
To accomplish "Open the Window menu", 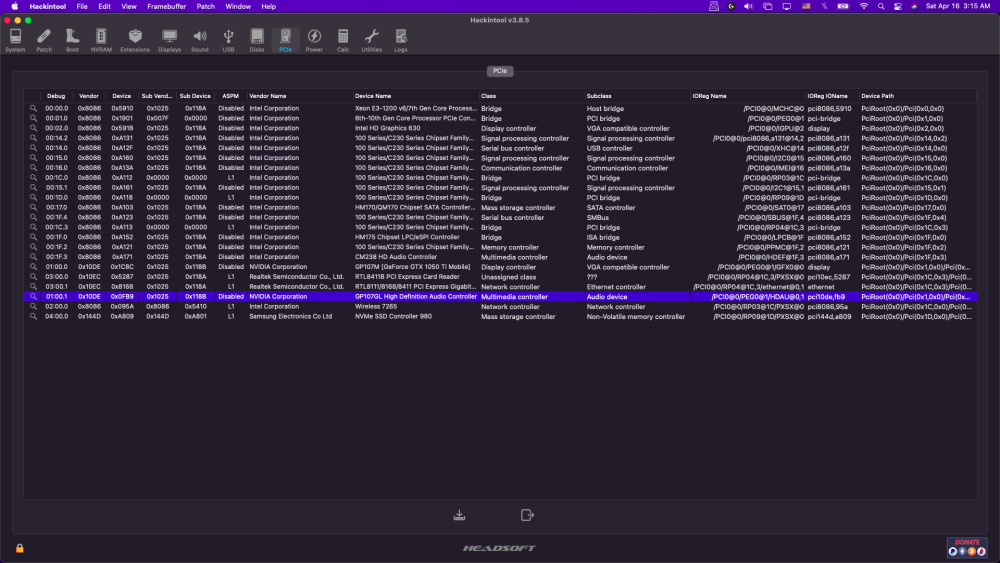I will pos(238,6).
